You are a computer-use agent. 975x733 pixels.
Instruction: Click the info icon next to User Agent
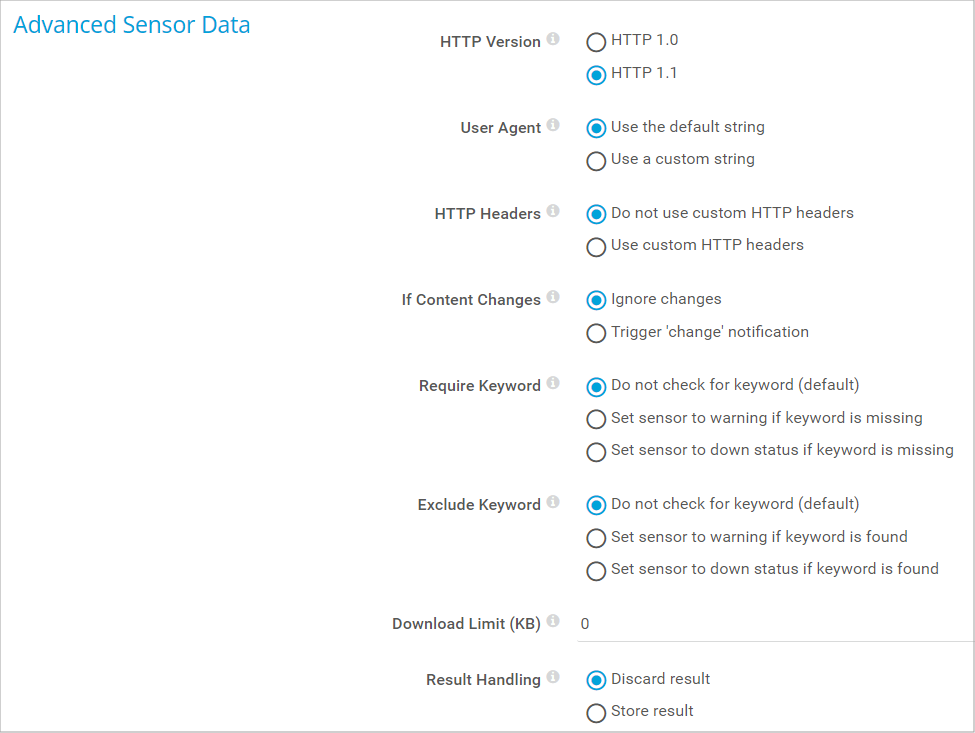(x=554, y=126)
